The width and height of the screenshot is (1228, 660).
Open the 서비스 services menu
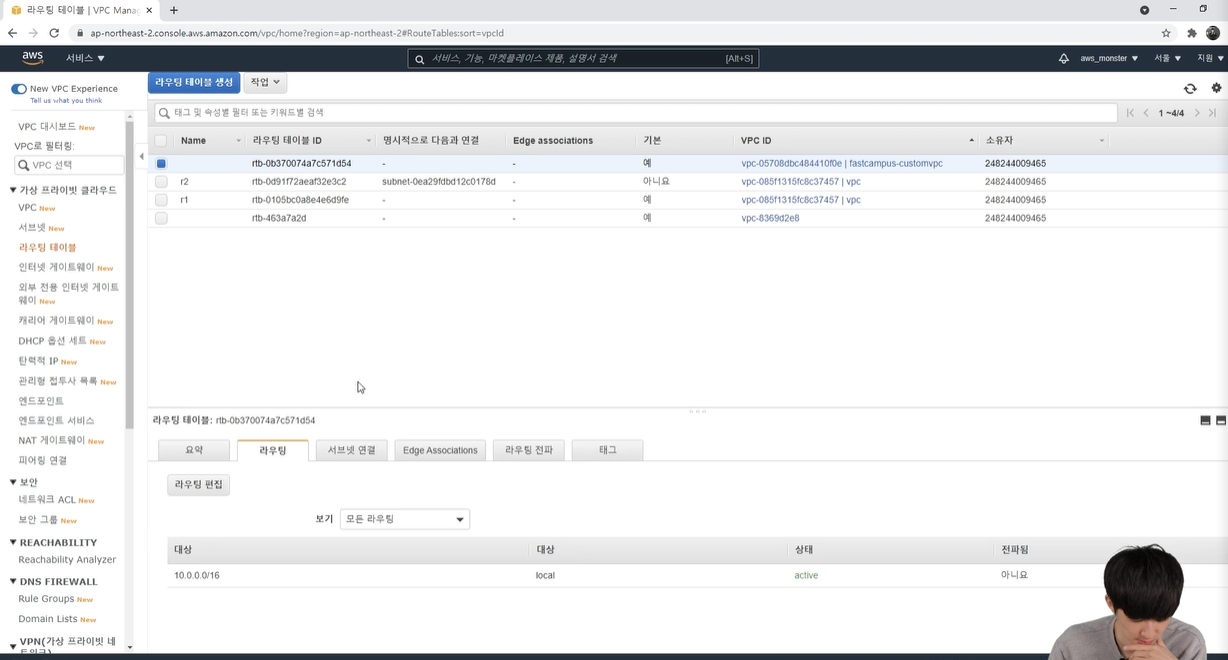85,59
